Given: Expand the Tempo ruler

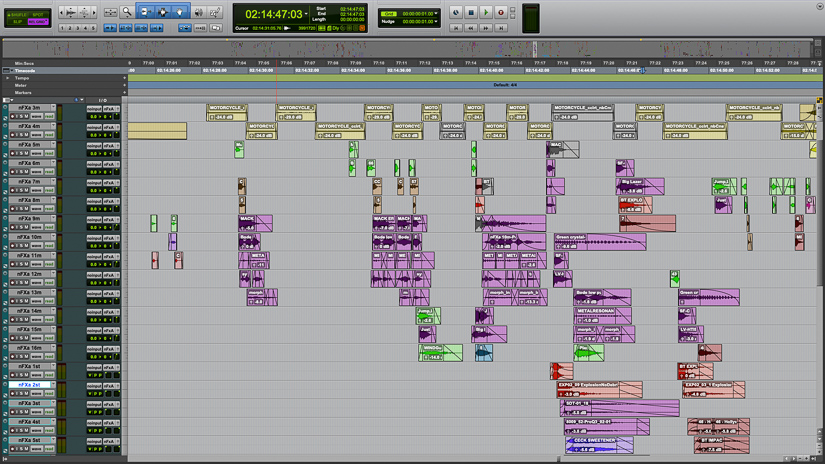Looking at the screenshot, I should pos(5,78).
